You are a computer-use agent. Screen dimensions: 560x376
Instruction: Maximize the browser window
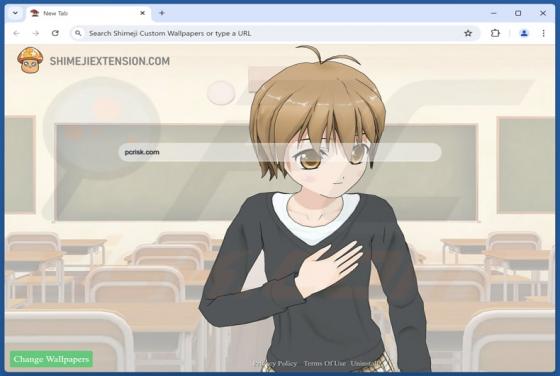point(518,13)
